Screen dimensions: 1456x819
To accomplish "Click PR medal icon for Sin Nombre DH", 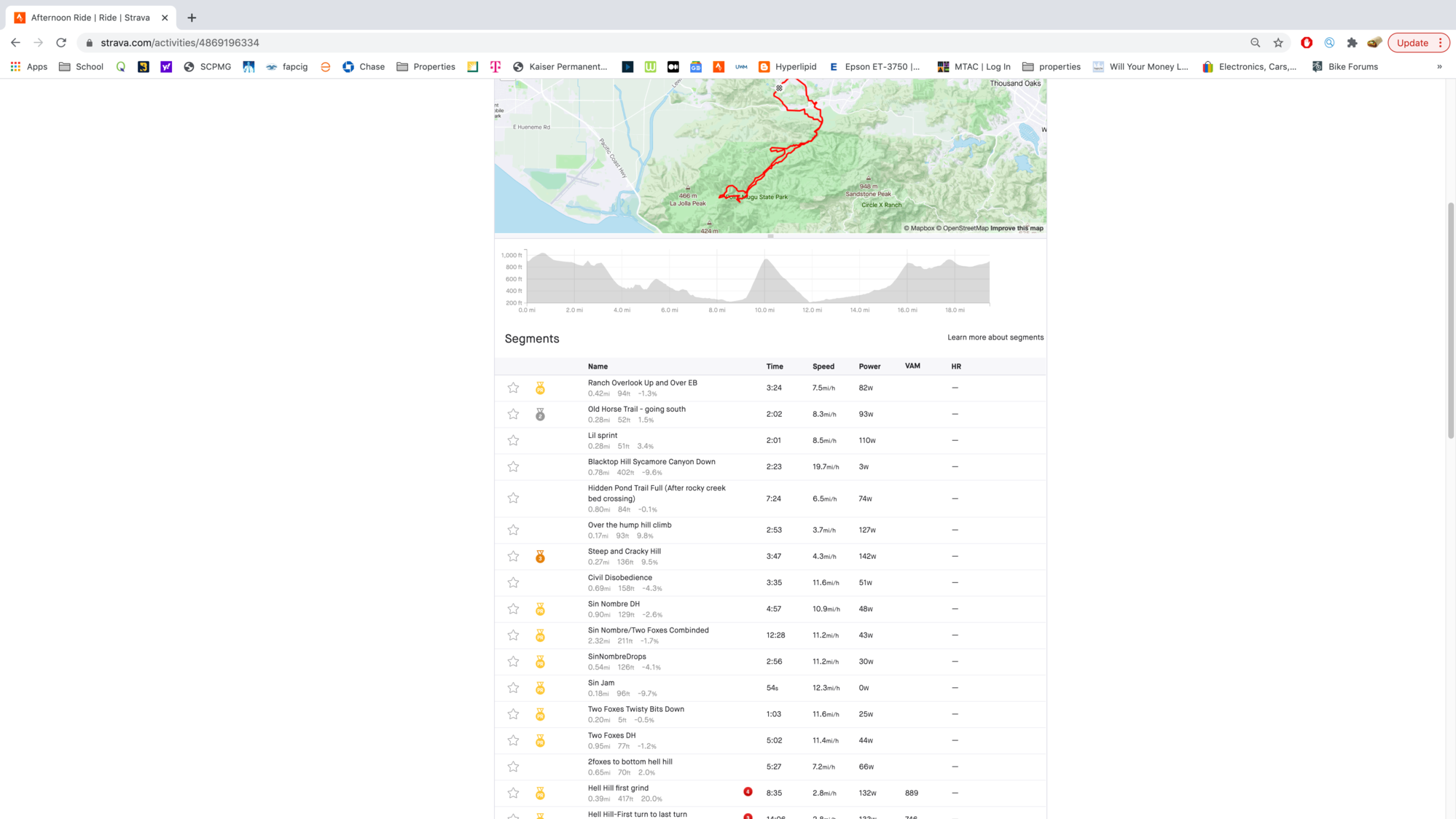I will pyautogui.click(x=540, y=609).
